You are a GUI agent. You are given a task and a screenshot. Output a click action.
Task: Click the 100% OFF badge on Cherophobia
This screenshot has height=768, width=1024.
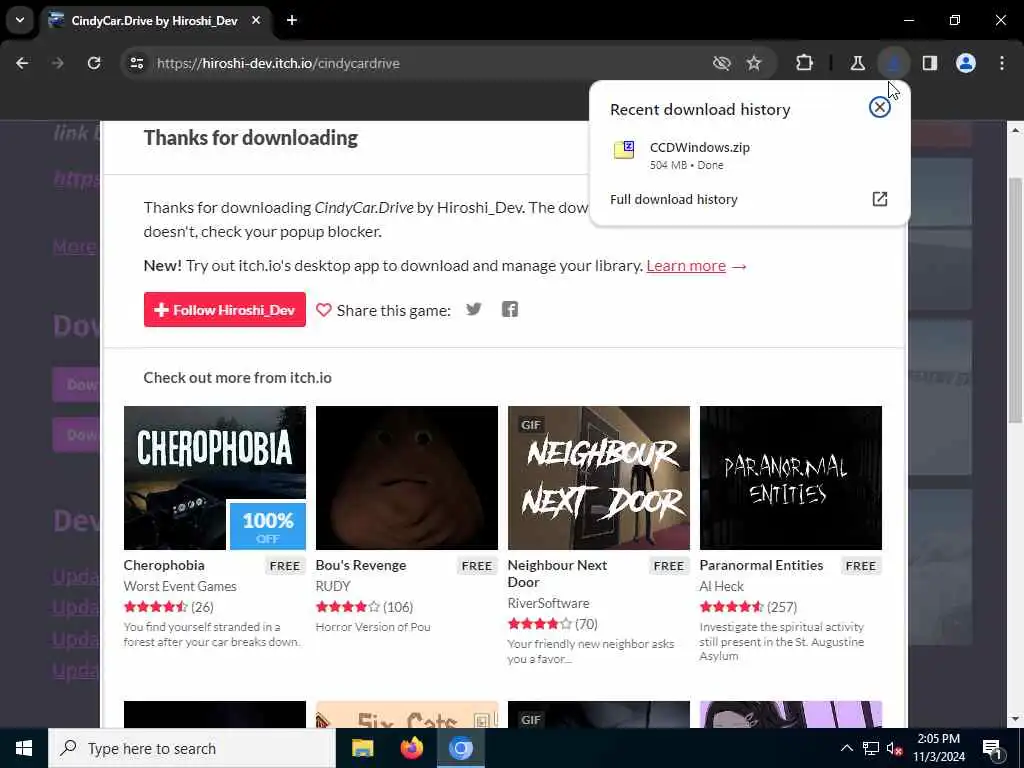tap(267, 526)
